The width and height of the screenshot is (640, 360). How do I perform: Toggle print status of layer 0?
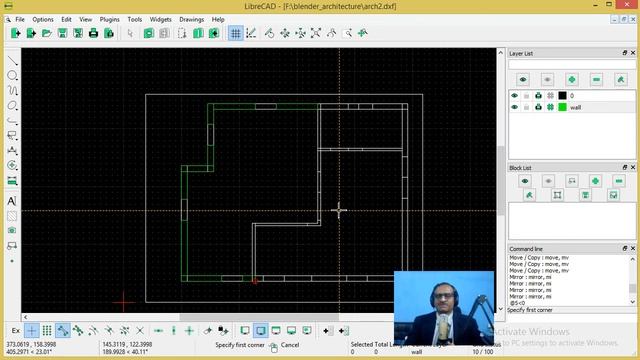538,96
